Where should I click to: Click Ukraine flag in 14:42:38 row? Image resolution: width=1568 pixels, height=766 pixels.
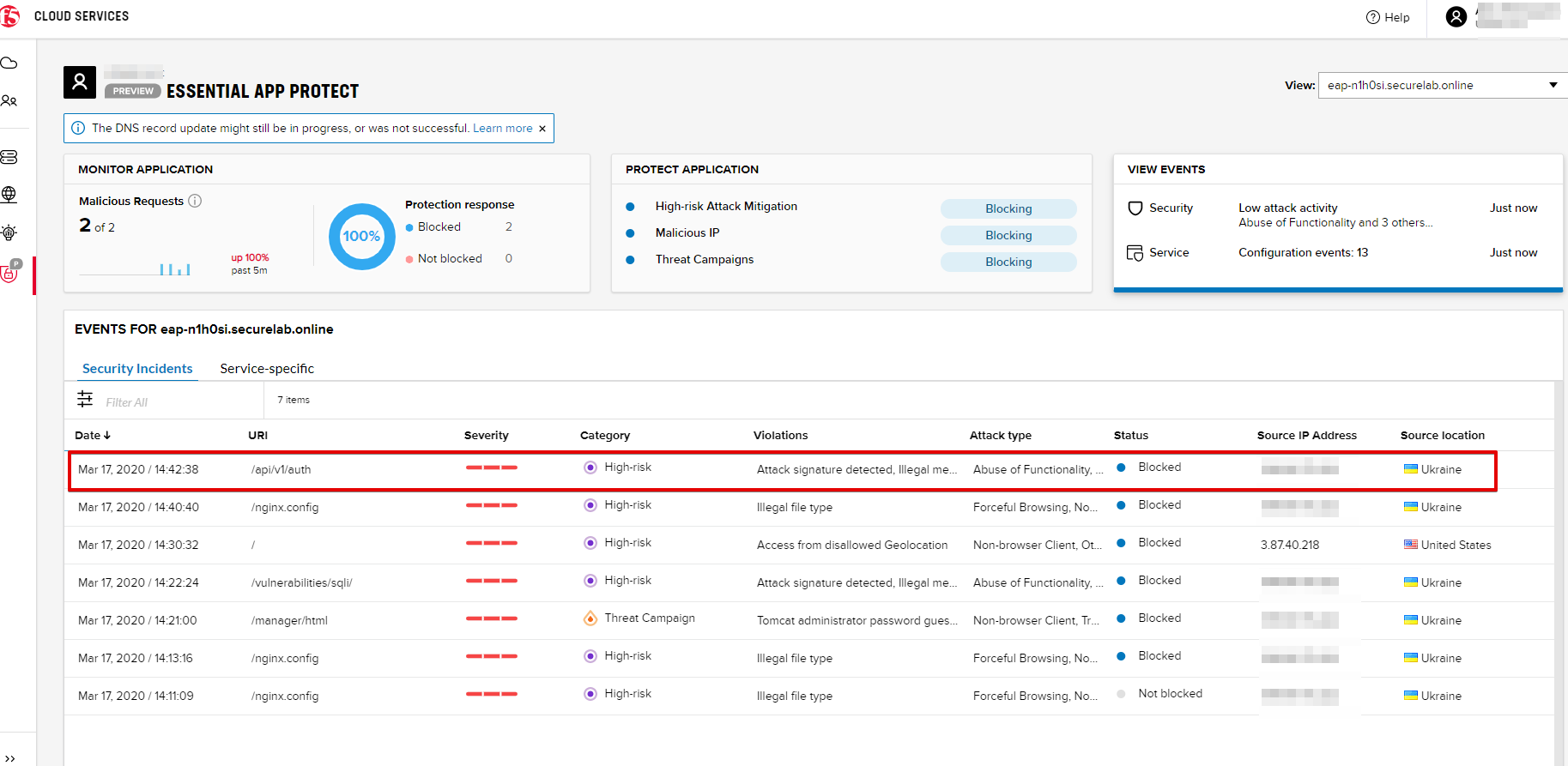click(1410, 469)
